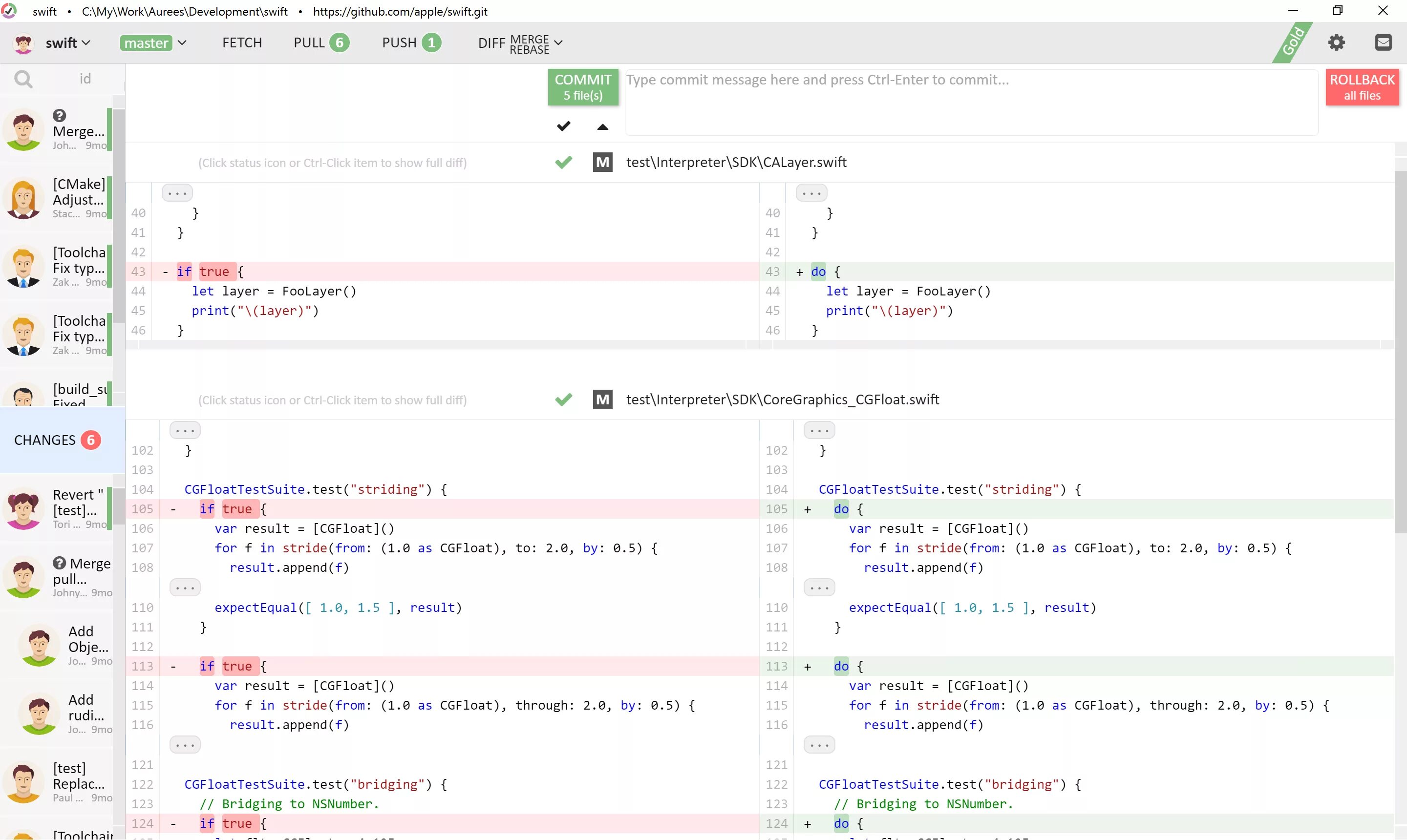Screen dimensions: 1407x840
Task: Click the search magnifier icon
Action: click(22, 79)
